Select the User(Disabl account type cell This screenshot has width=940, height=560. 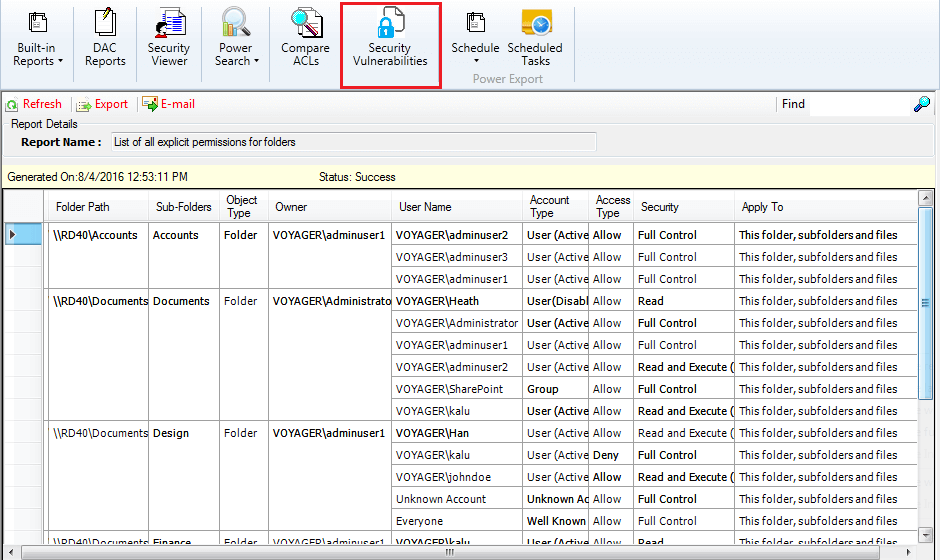pyautogui.click(x=556, y=301)
